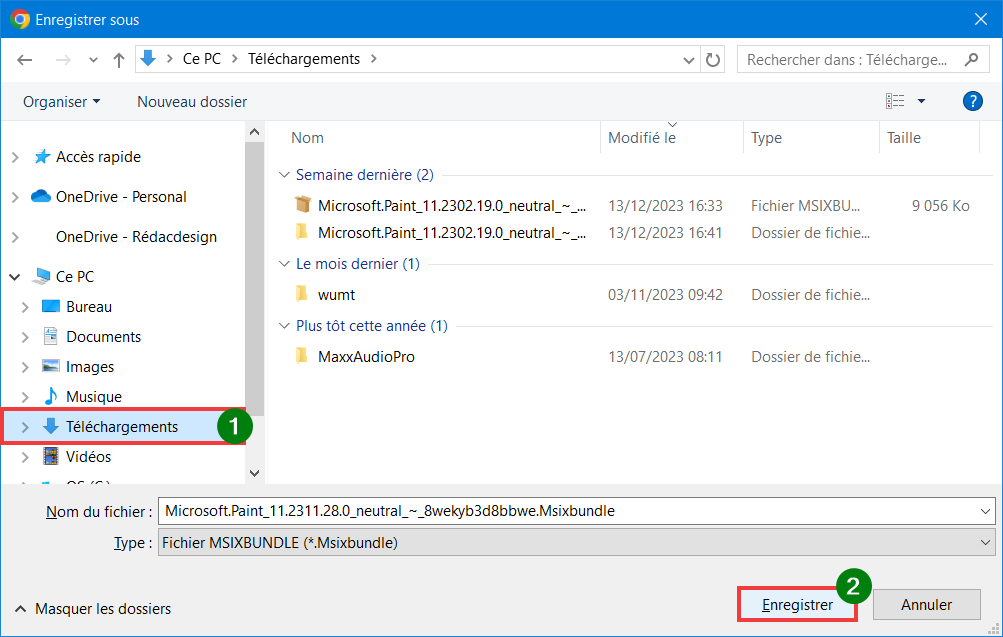Change the view layout icon
This screenshot has height=637, width=1003.
(894, 101)
